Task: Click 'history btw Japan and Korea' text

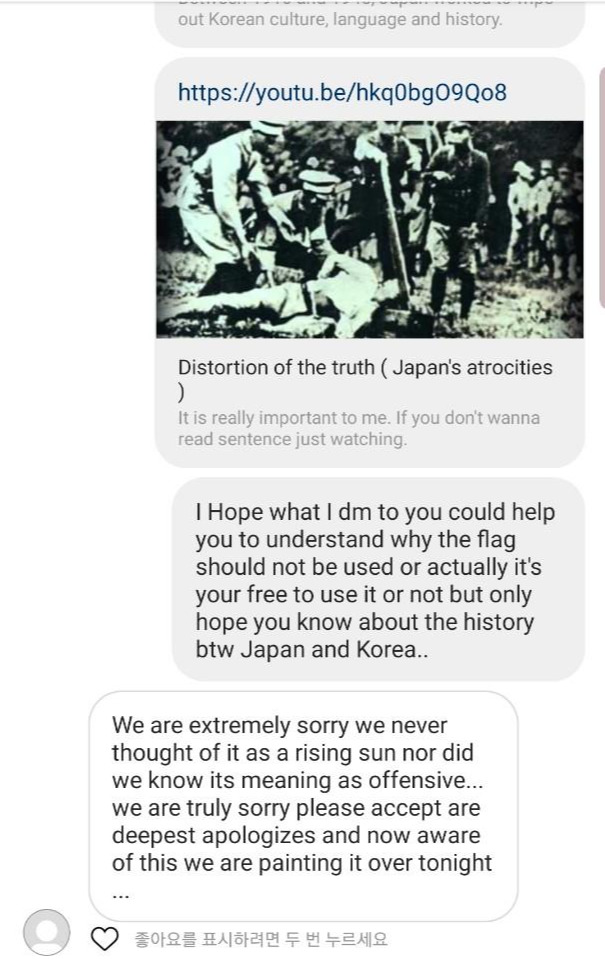Action: pyautogui.click(x=364, y=635)
